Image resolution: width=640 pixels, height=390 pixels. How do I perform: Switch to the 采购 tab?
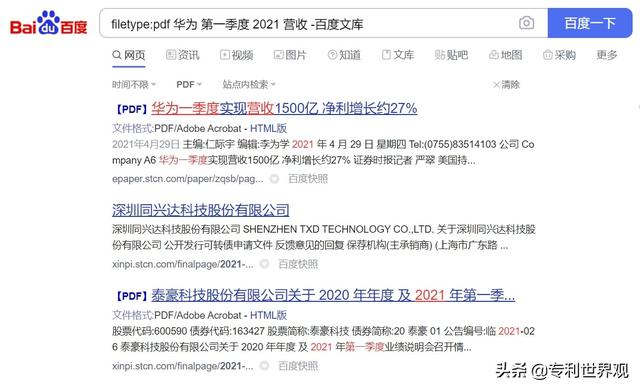[x=559, y=55]
